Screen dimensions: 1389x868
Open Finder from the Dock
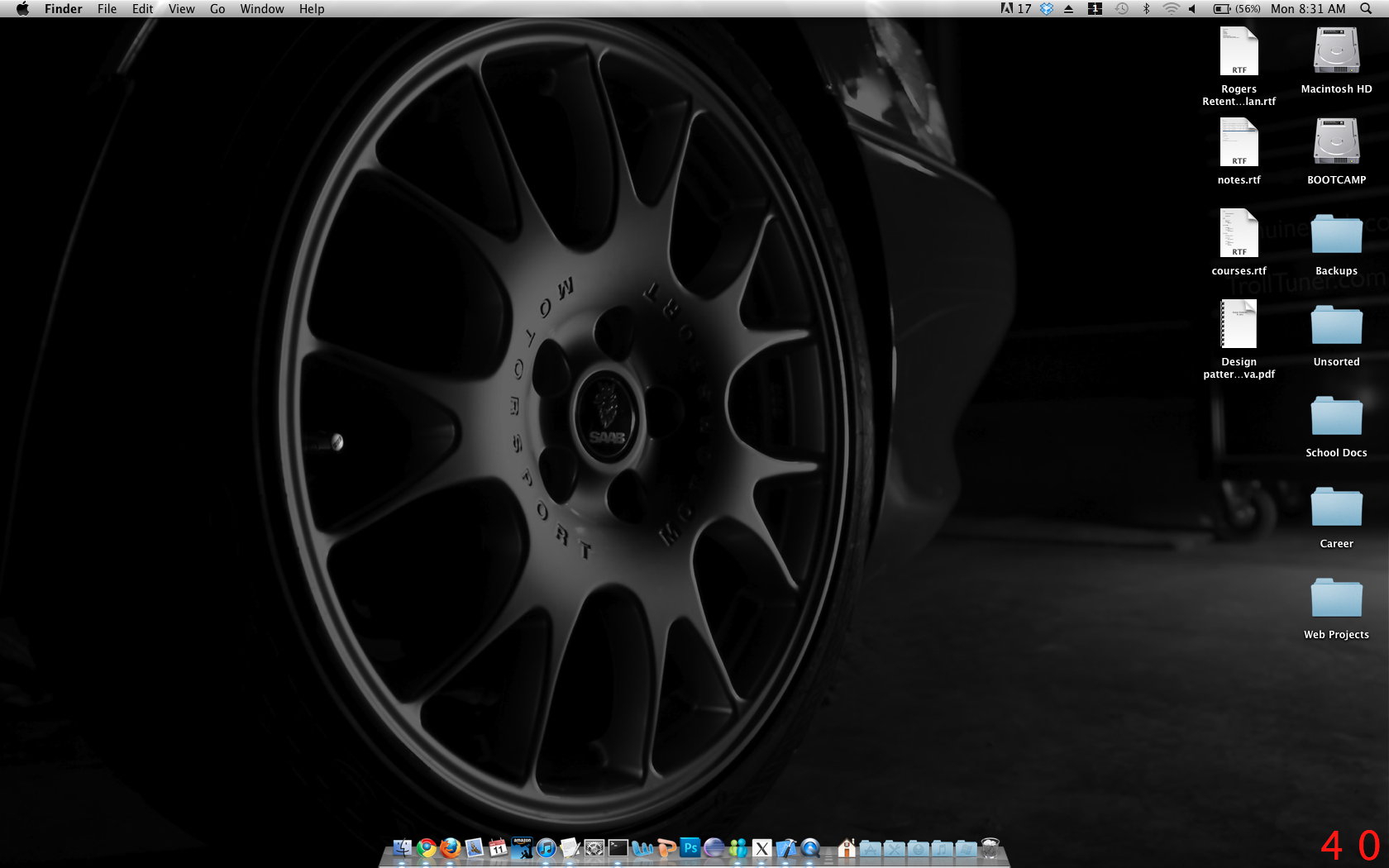pyautogui.click(x=403, y=847)
